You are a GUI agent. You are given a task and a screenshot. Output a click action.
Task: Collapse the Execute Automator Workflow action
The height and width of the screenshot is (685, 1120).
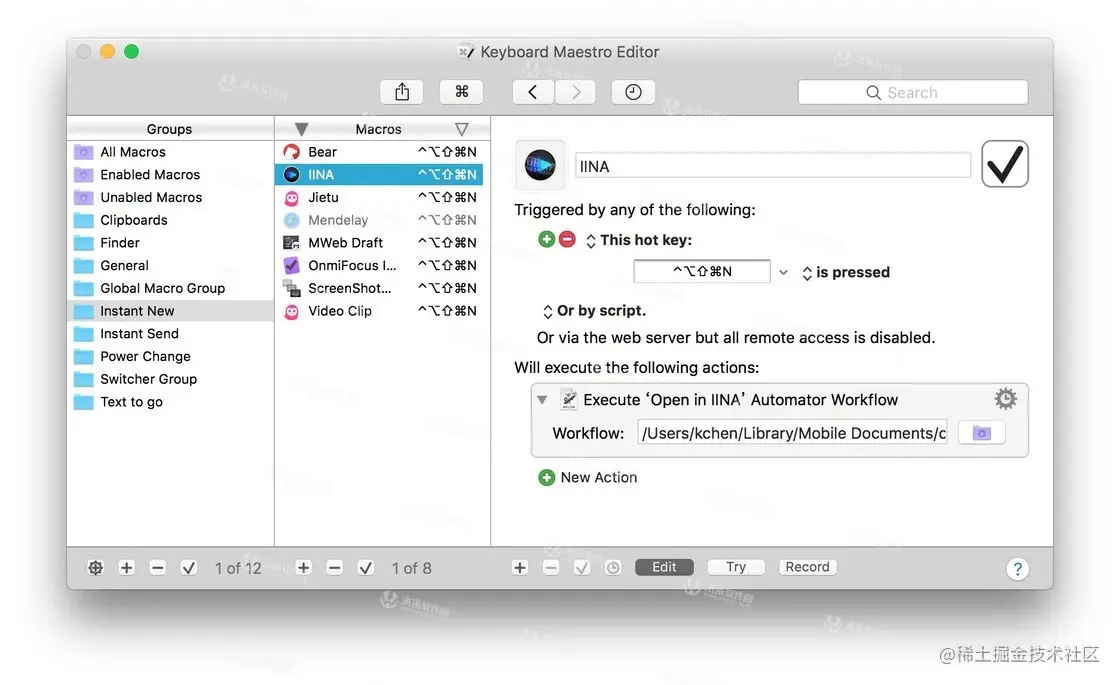click(542, 400)
